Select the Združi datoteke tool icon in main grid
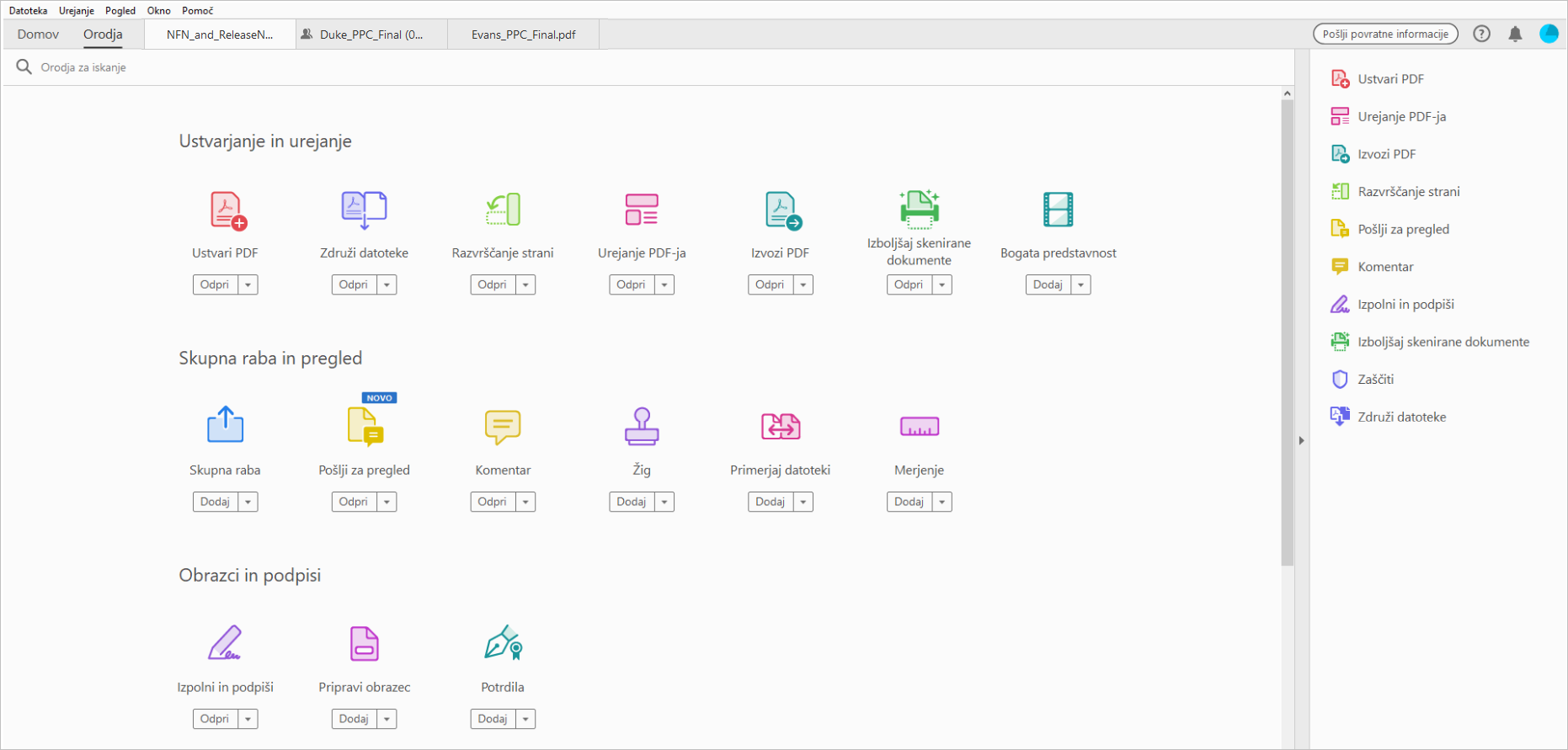 pyautogui.click(x=364, y=210)
